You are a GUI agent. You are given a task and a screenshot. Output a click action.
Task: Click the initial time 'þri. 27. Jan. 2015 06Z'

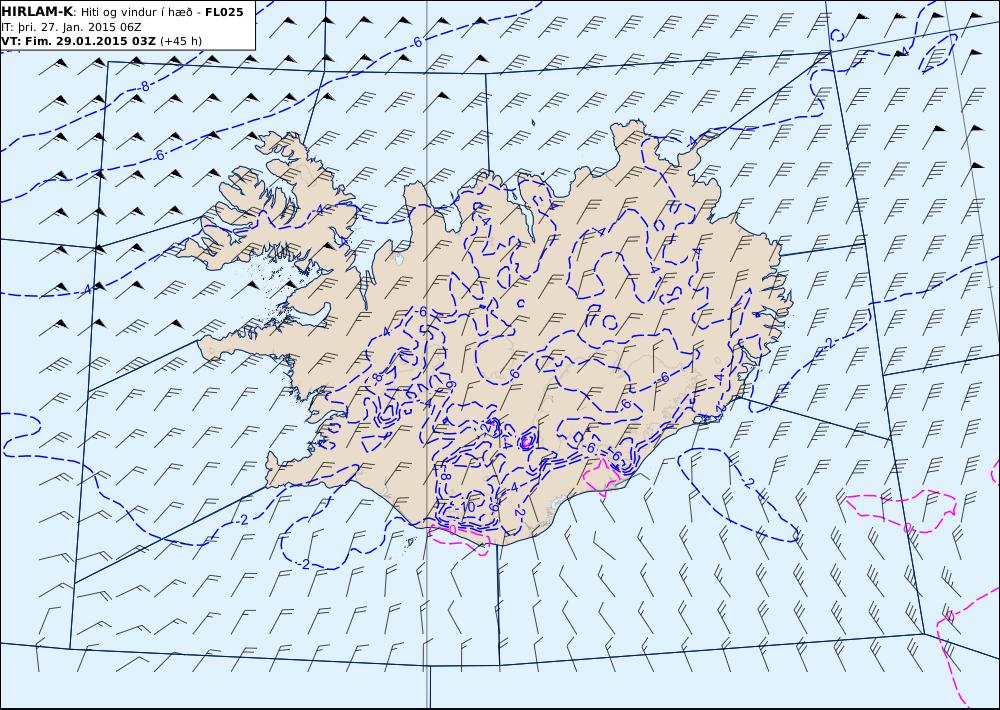click(x=78, y=27)
